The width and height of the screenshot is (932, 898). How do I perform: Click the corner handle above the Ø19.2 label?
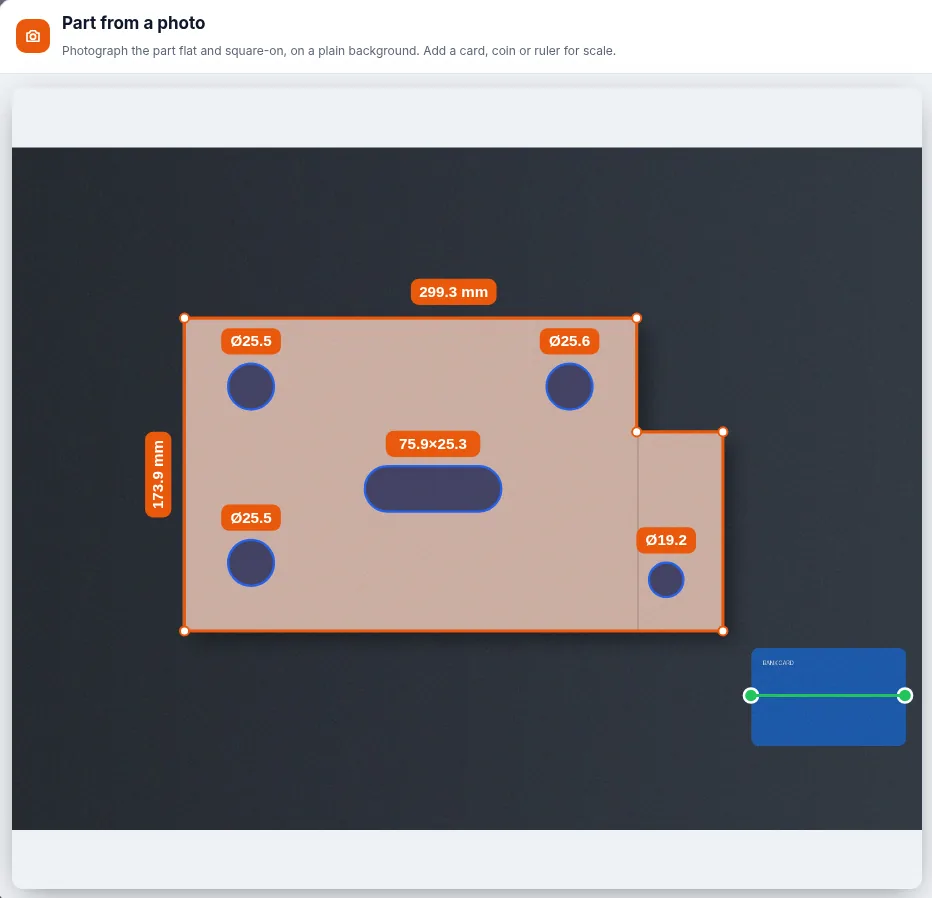(x=723, y=432)
